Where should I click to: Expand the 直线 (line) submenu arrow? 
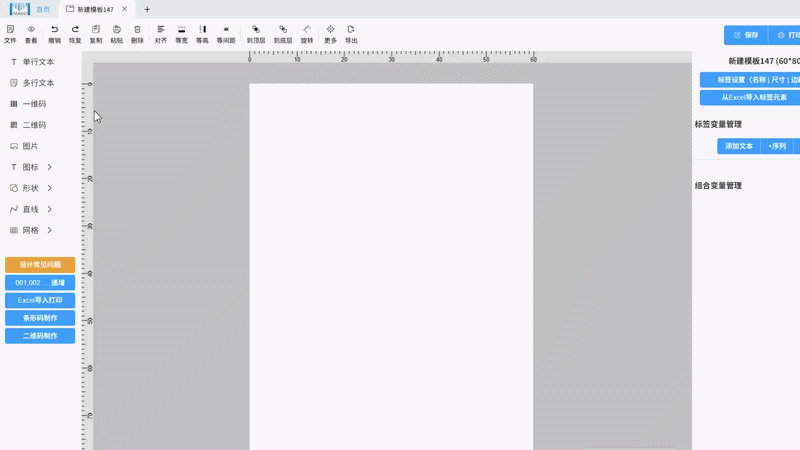(x=50, y=209)
